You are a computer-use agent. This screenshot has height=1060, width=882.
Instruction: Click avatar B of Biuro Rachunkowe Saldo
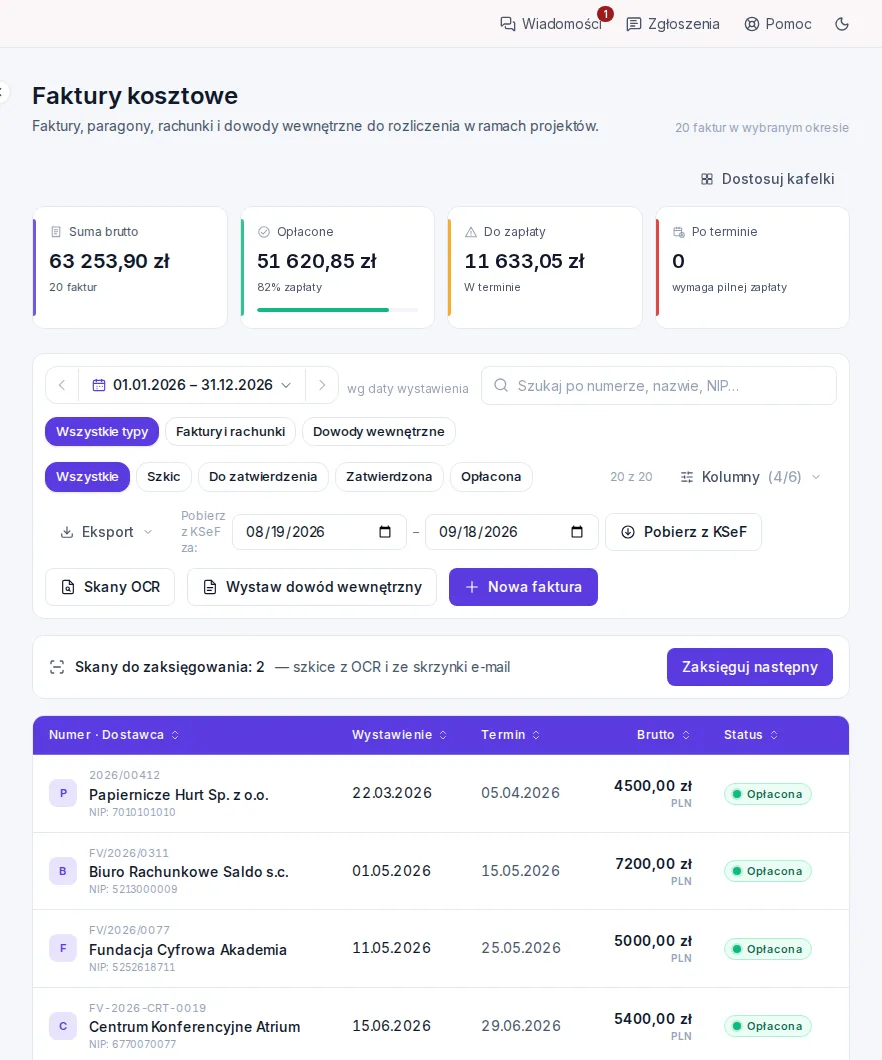pos(63,871)
